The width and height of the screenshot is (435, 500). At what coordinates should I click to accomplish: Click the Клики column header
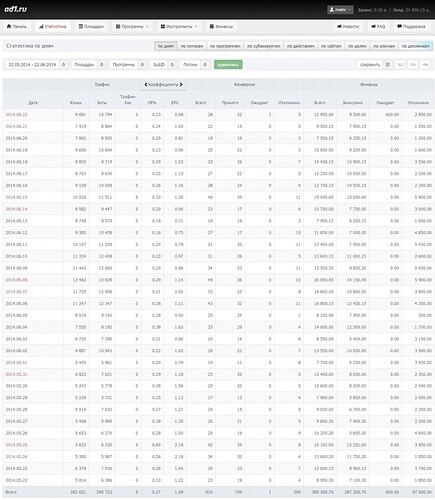(x=76, y=103)
